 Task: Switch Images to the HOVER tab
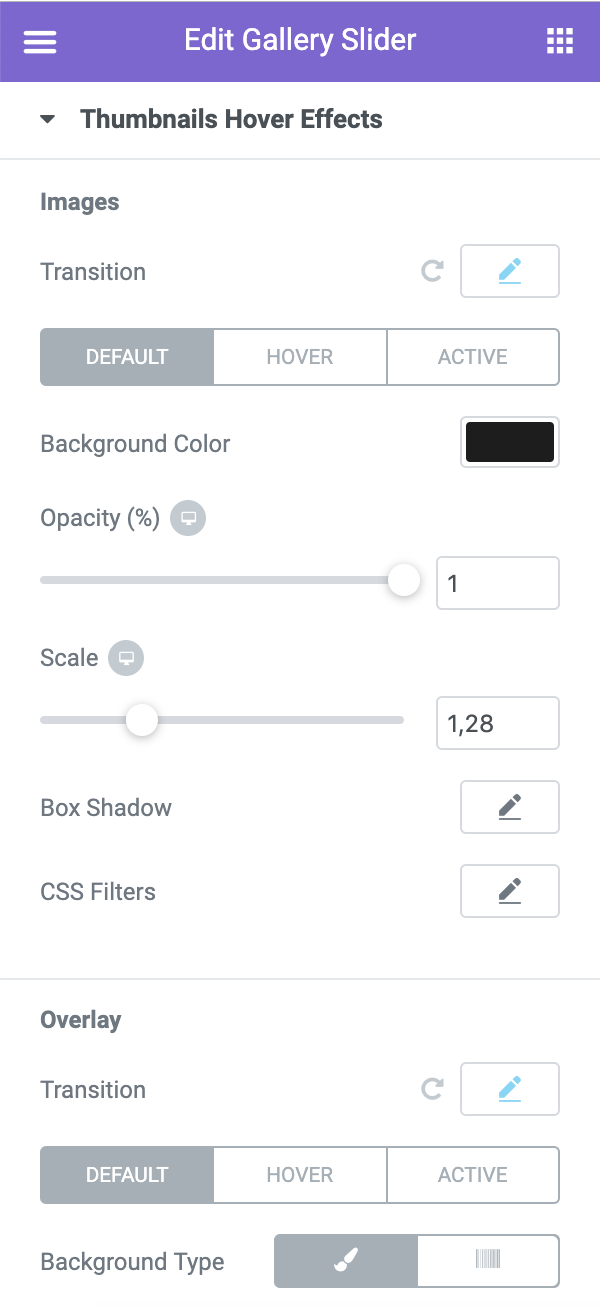(300, 357)
